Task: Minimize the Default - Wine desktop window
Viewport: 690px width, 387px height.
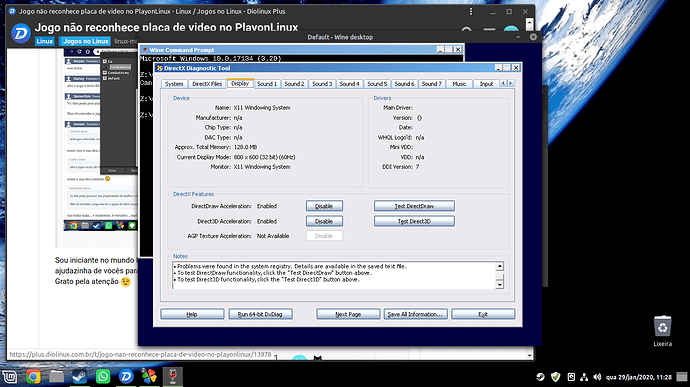Action: (518, 37)
